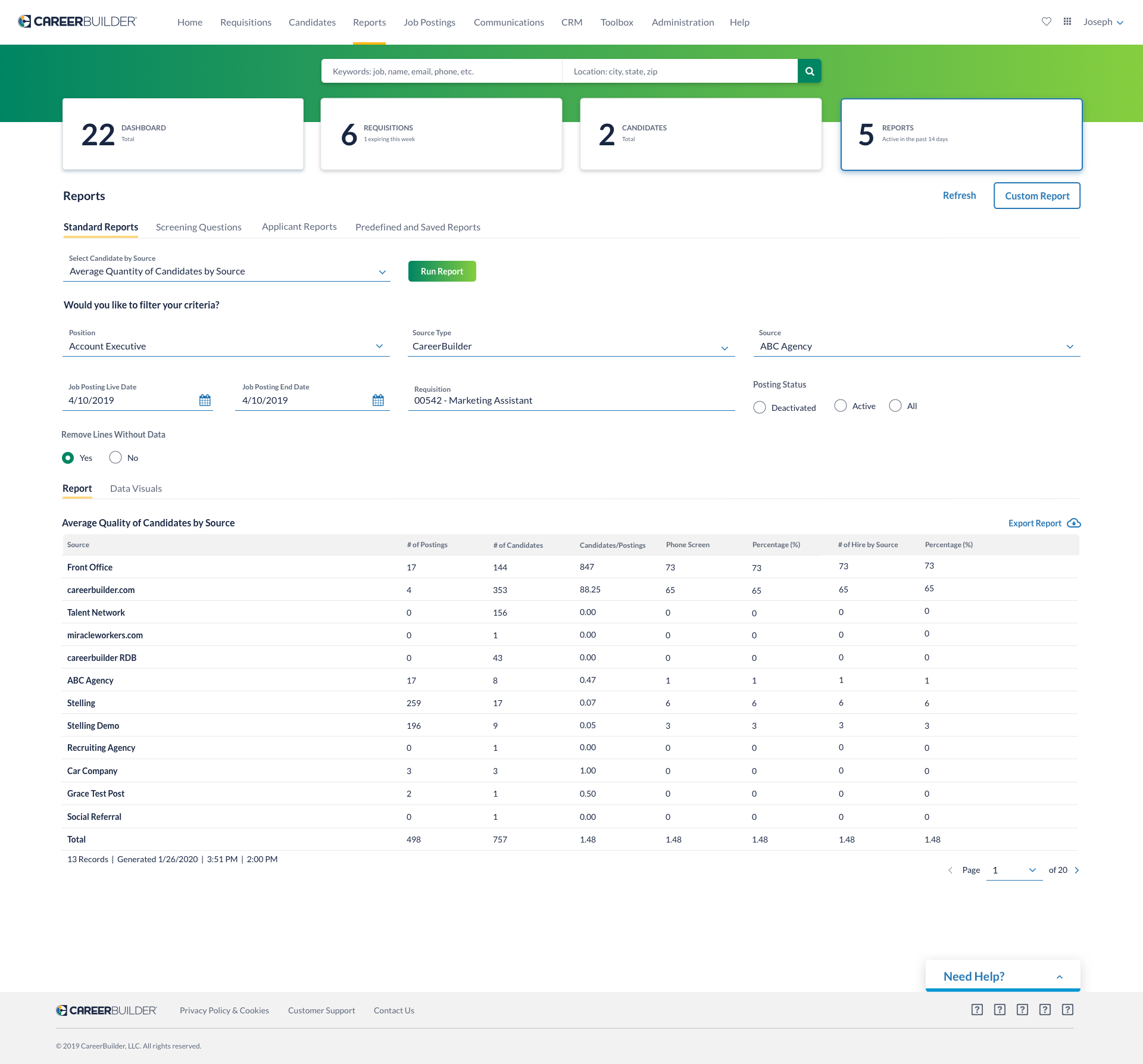Open Job Posting Live Date calendar
The height and width of the screenshot is (1064, 1143).
click(x=205, y=400)
